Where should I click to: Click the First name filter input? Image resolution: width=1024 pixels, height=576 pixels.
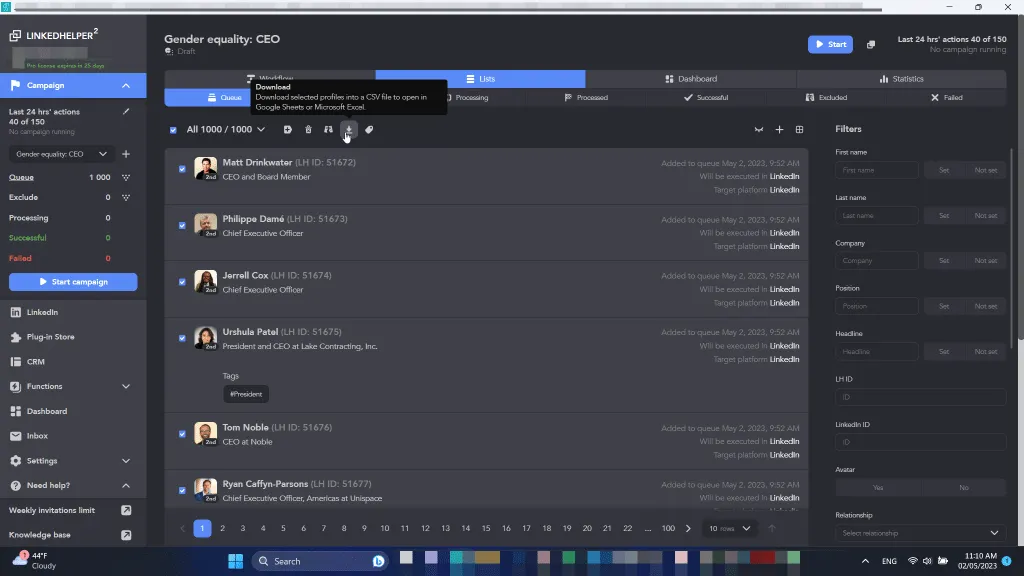[877, 170]
